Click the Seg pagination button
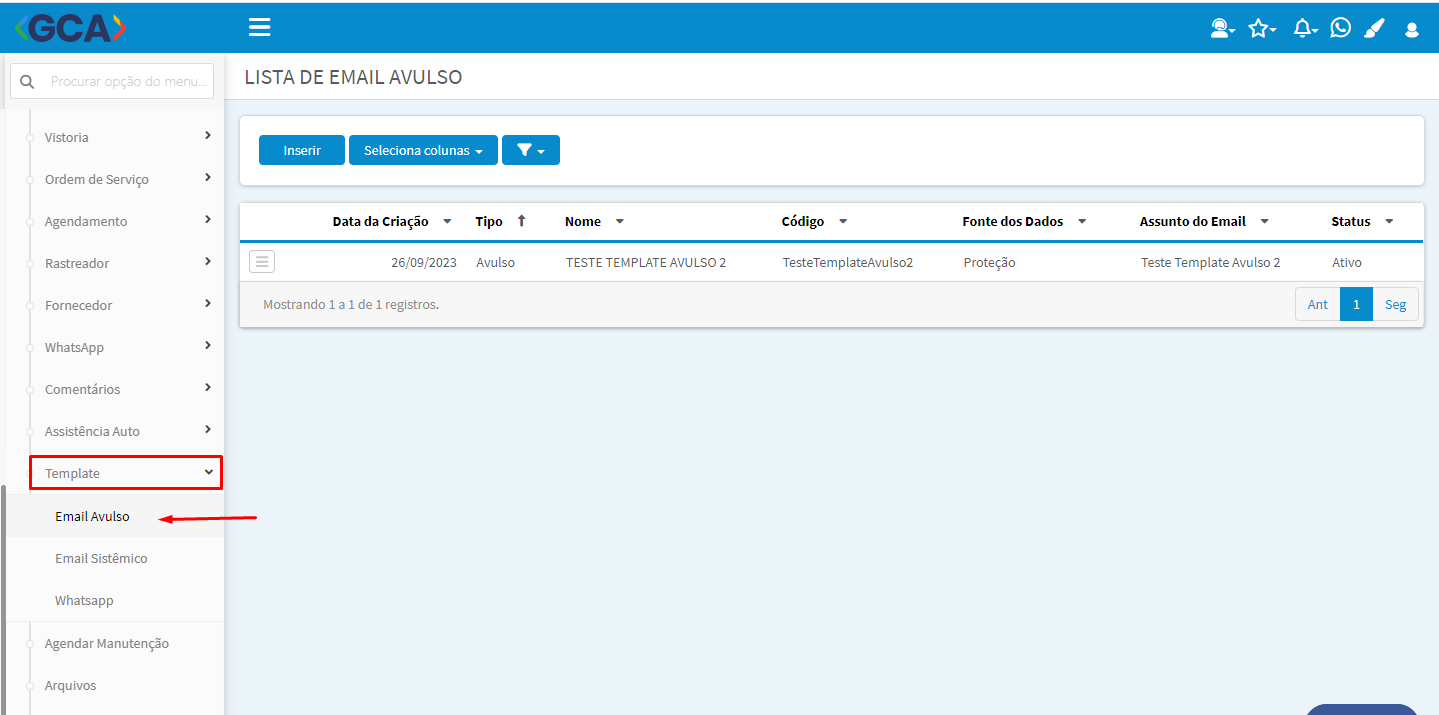 click(1395, 304)
